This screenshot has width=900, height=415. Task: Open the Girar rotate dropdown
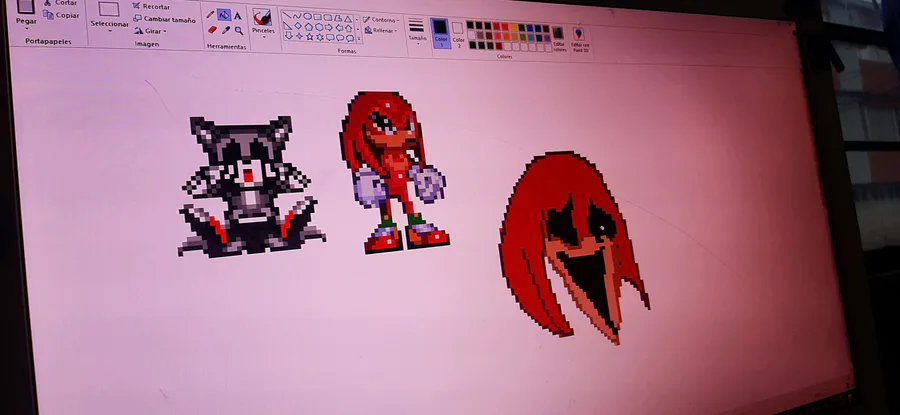(x=151, y=31)
